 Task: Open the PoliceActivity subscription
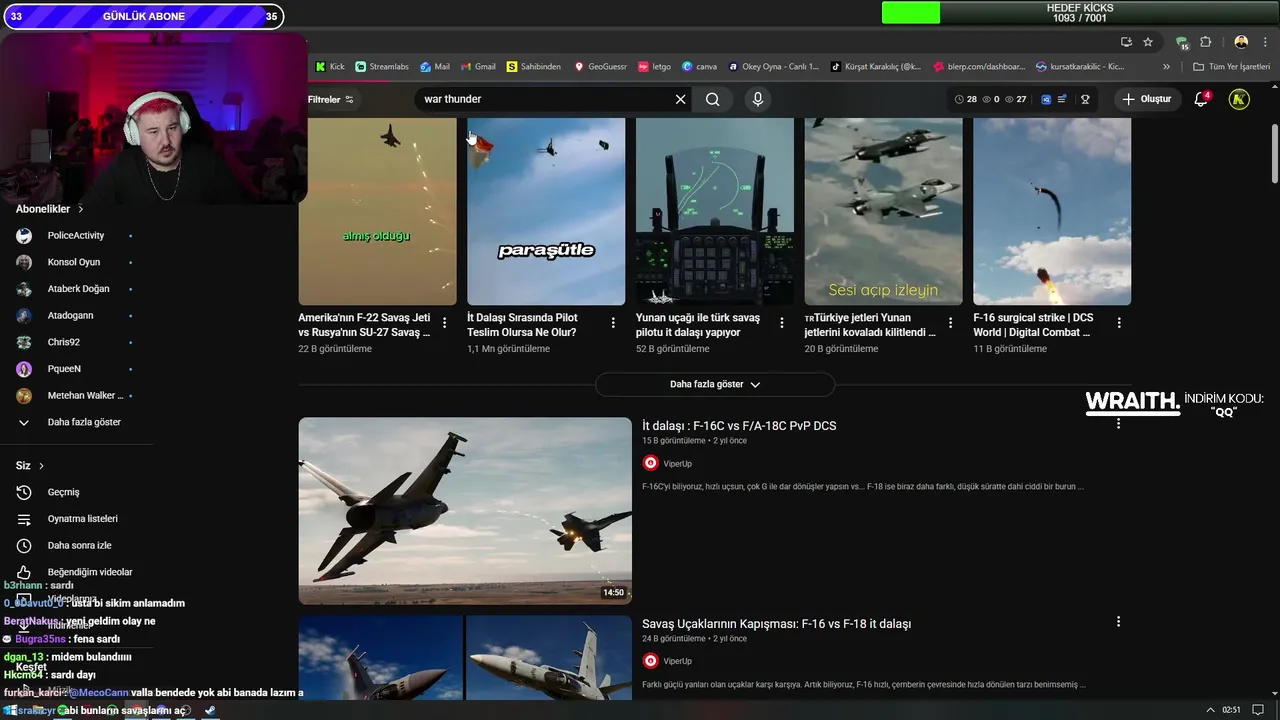coord(76,236)
